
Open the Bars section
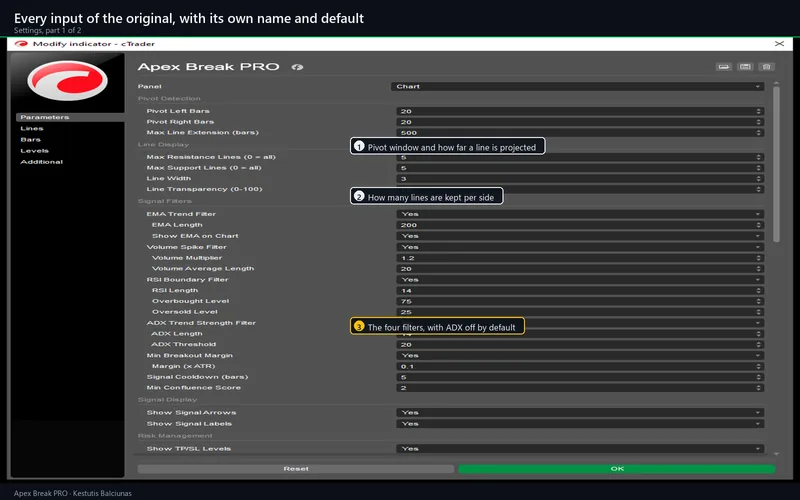pos(30,140)
